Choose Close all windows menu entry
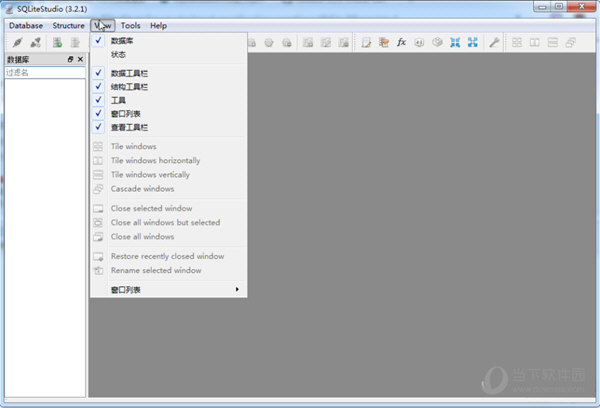The height and width of the screenshot is (408, 600). (168, 237)
